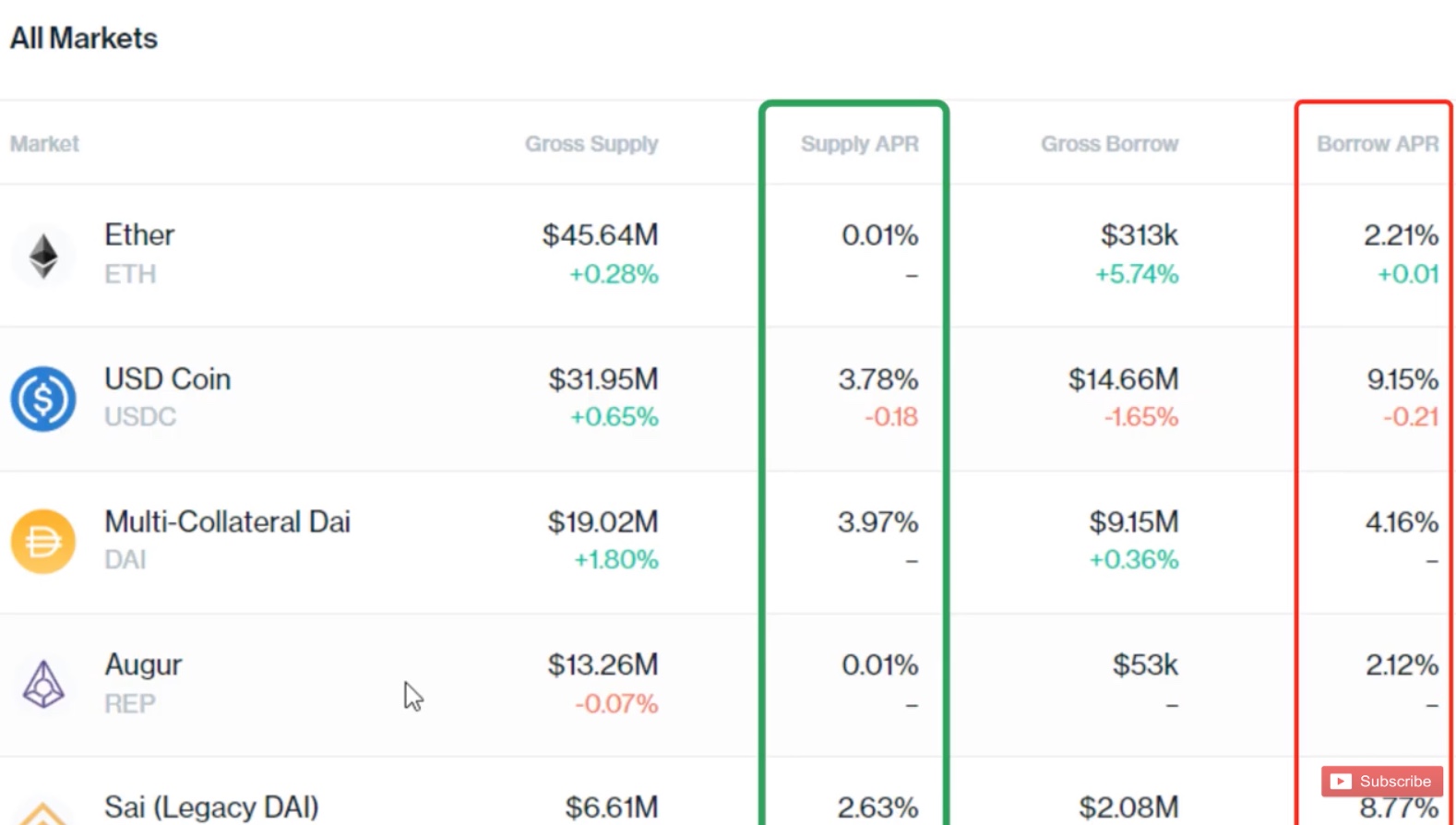Viewport: 1456px width, 825px height.
Task: Click USD Coin gross supply $31.95M
Action: click(603, 378)
